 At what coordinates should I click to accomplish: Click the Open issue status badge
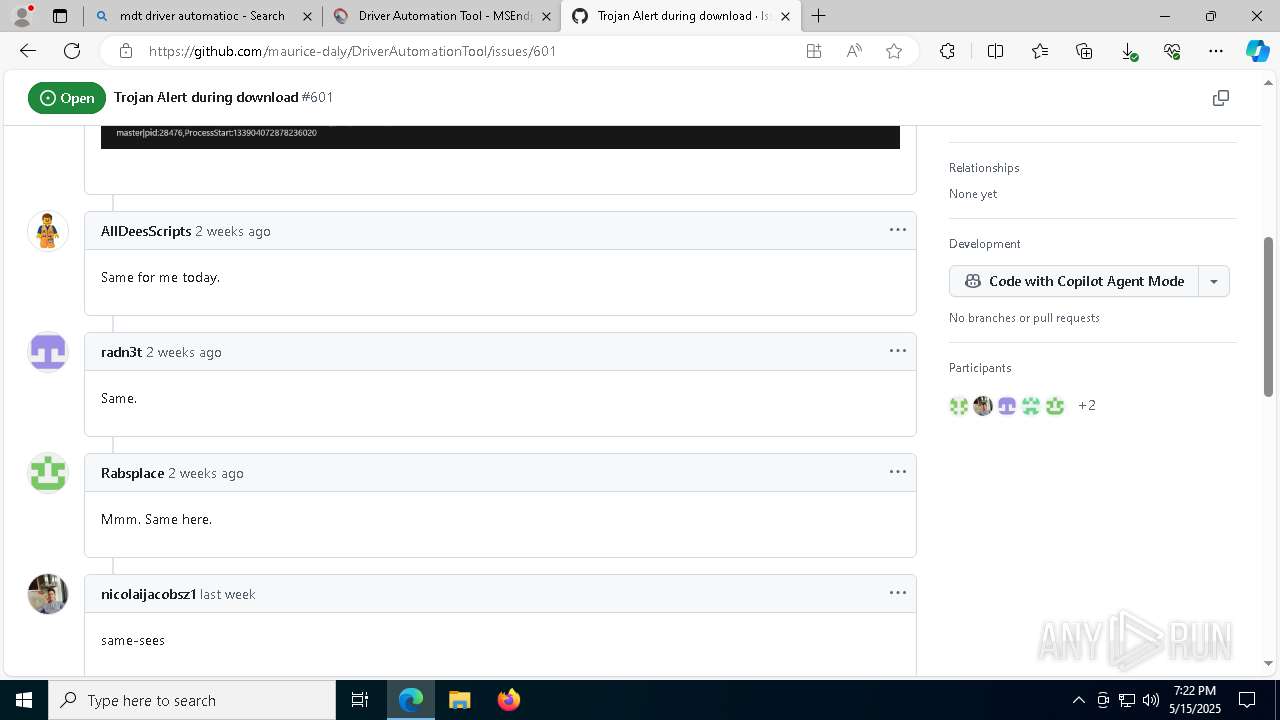tap(67, 98)
